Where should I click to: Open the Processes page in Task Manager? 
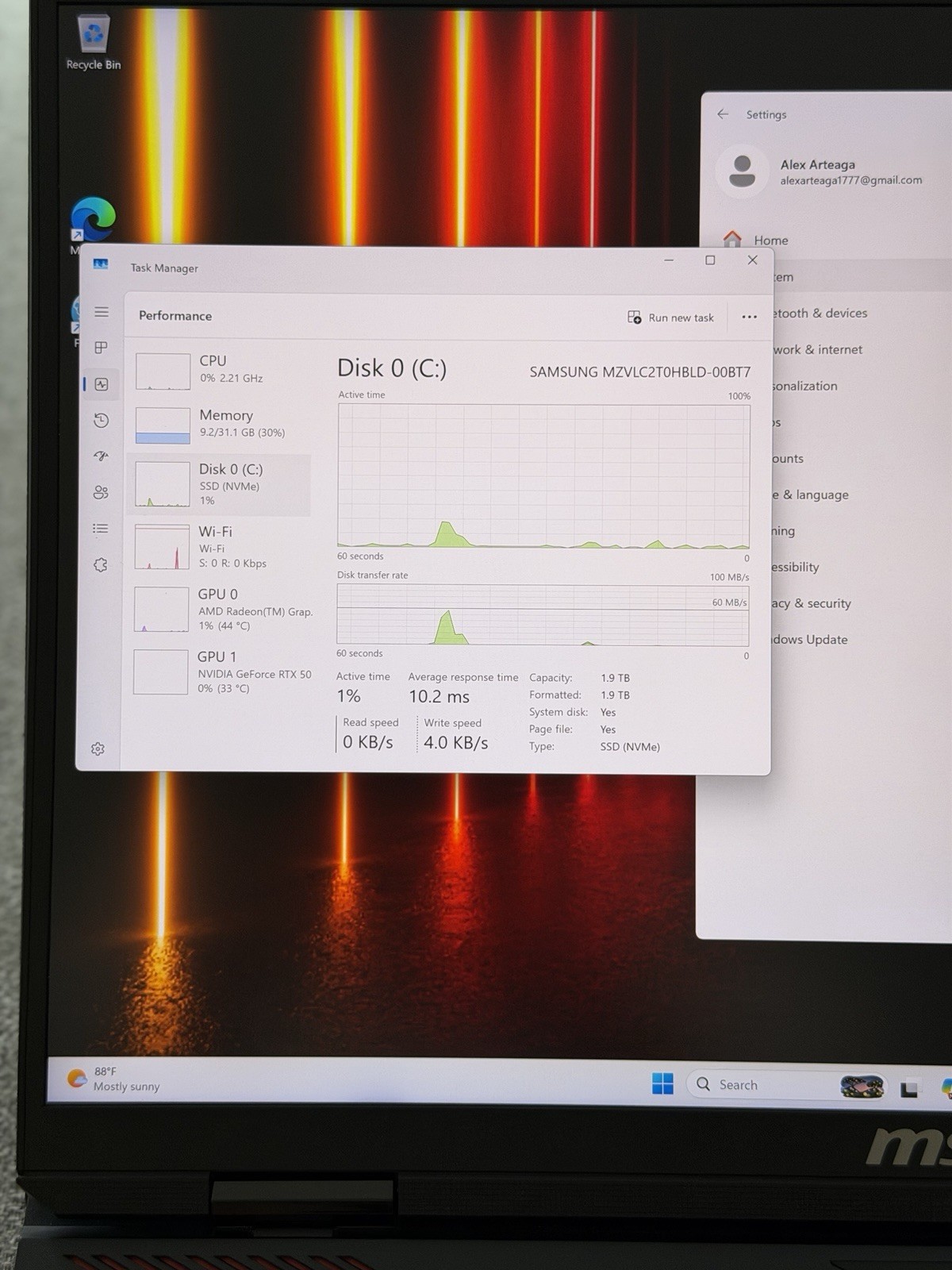(x=102, y=348)
